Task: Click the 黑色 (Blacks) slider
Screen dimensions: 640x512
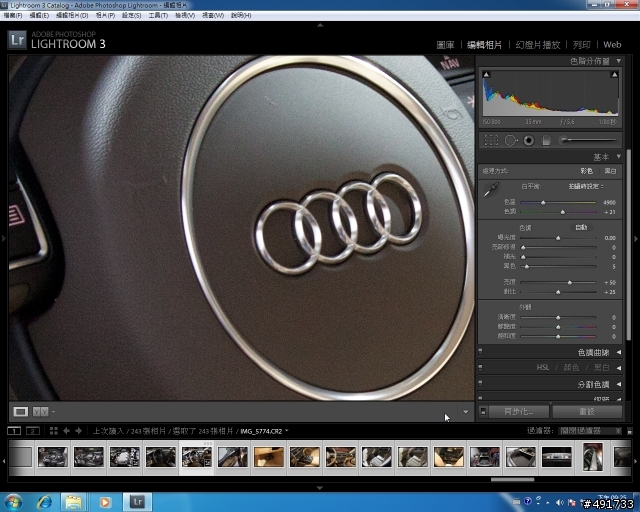Action: 558,266
